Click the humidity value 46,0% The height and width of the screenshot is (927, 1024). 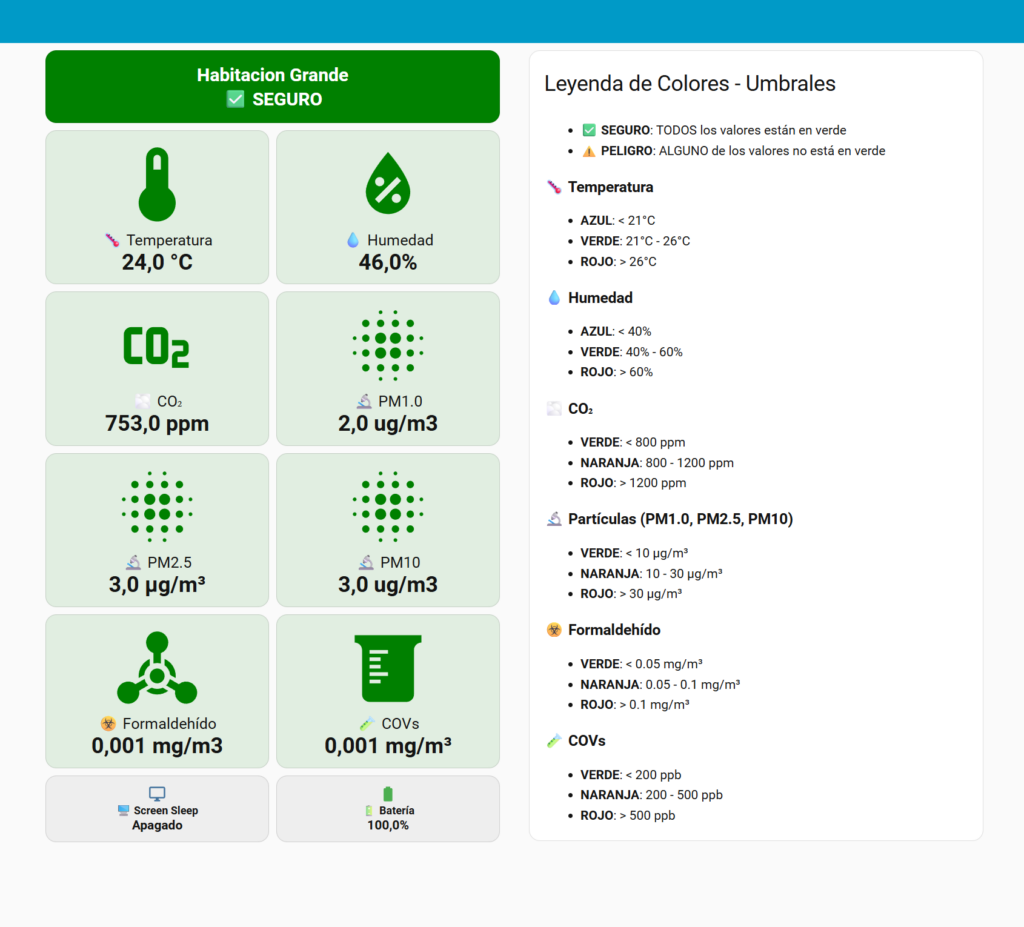point(388,263)
